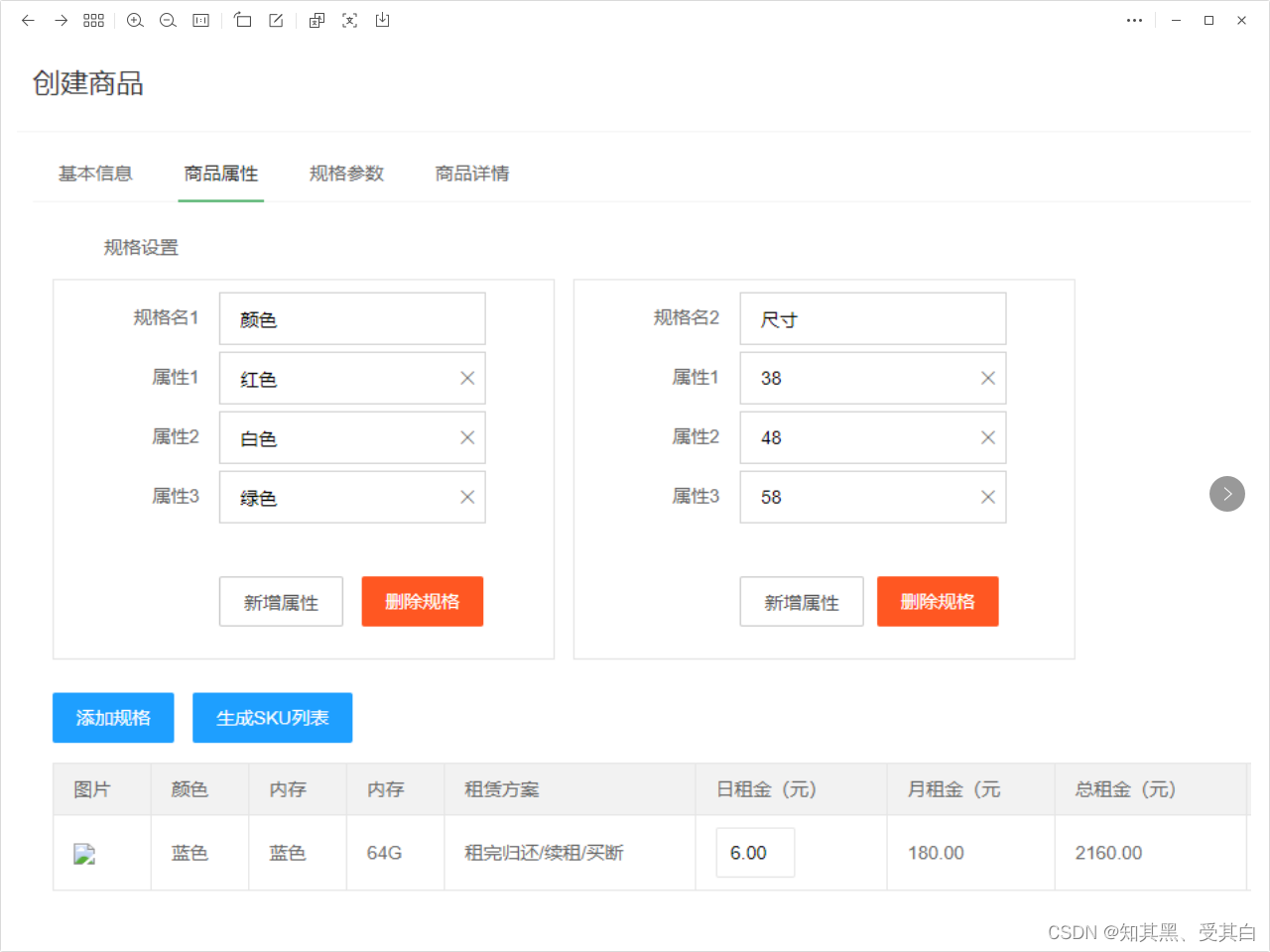Focus the 规格名1 field containing 颜色

352,318
